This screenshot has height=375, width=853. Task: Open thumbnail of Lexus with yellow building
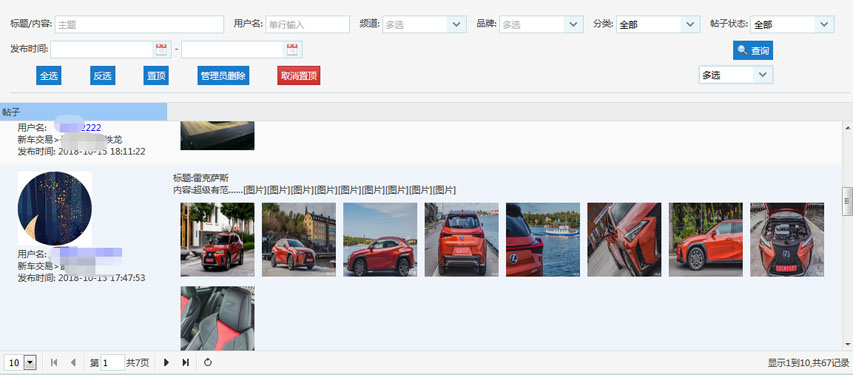(x=299, y=239)
